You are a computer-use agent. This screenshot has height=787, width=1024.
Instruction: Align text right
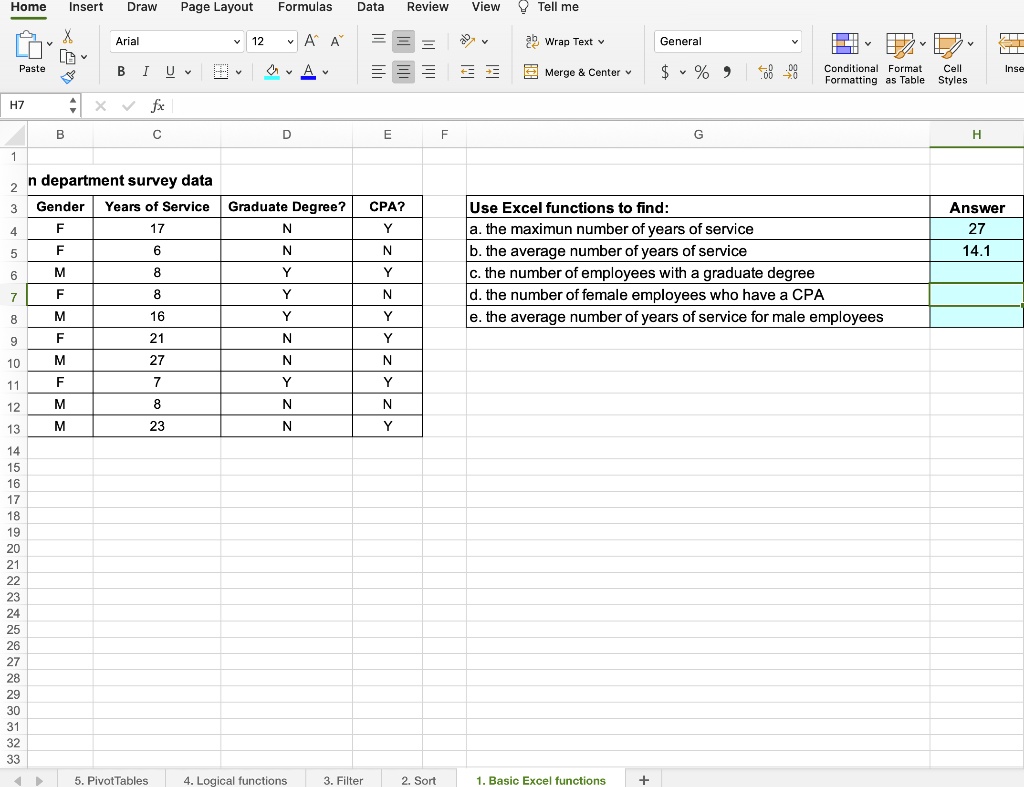pyautogui.click(x=428, y=72)
